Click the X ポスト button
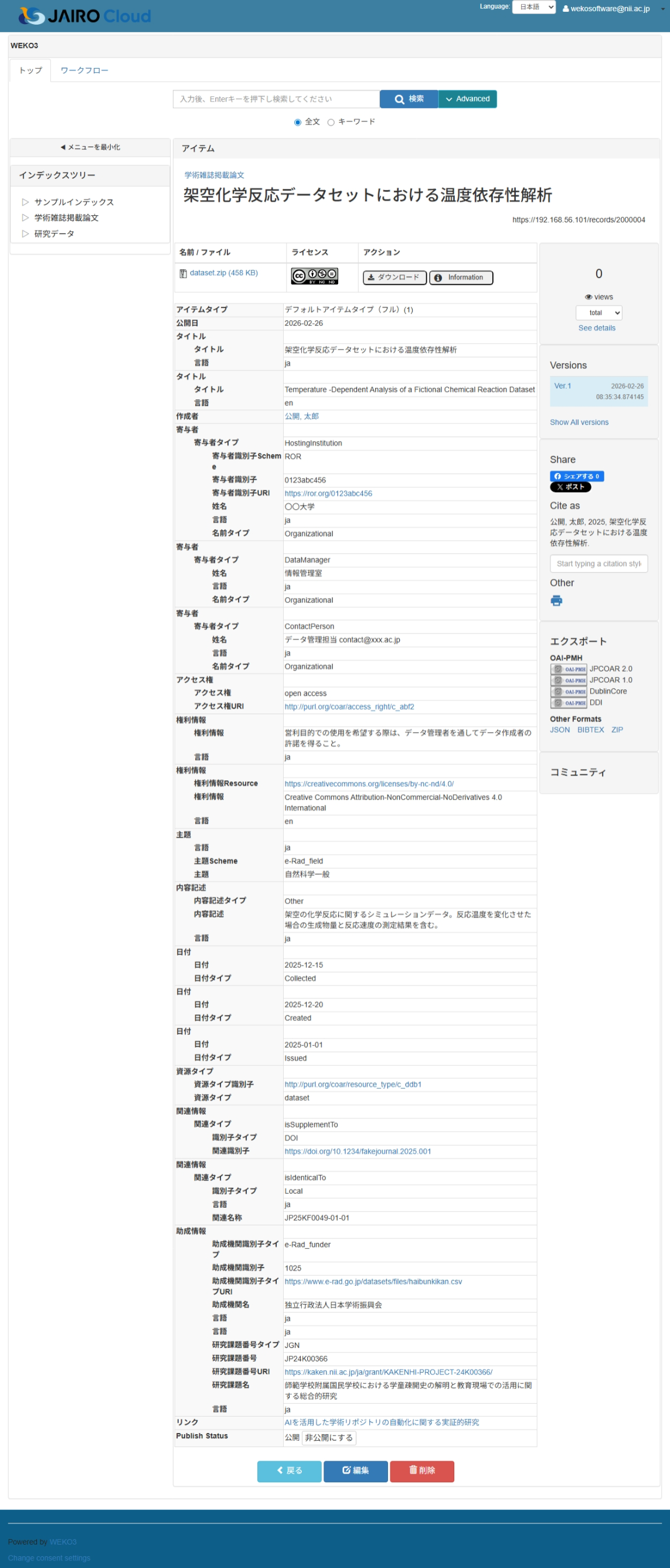The width and height of the screenshot is (670, 1568). pos(570,487)
